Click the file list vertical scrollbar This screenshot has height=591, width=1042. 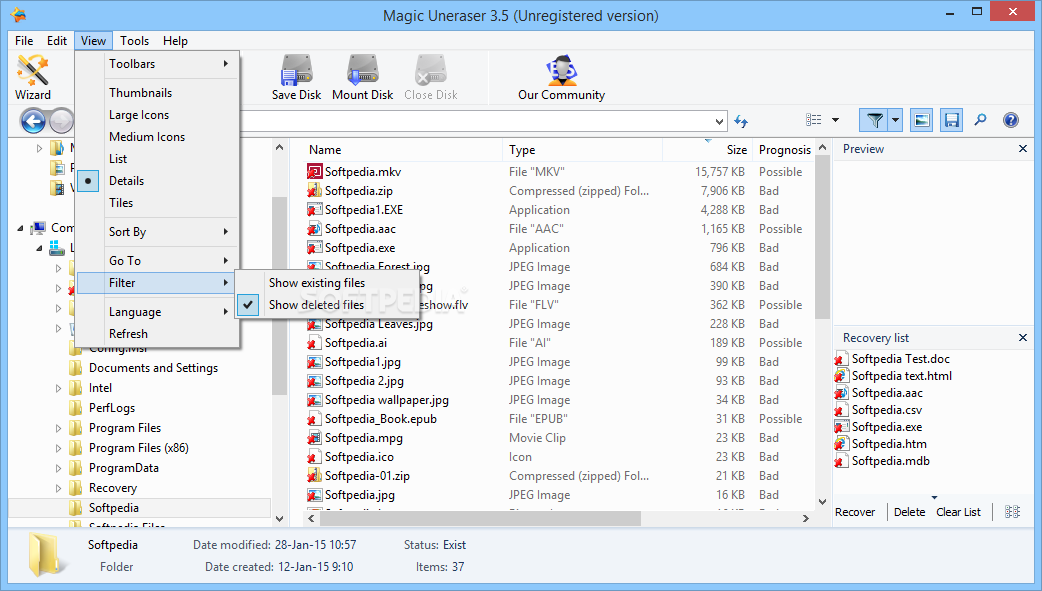click(823, 239)
